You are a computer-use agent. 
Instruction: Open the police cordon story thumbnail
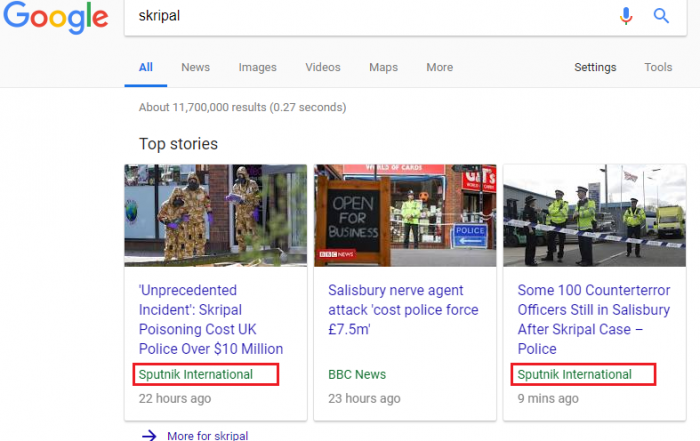[x=595, y=216]
